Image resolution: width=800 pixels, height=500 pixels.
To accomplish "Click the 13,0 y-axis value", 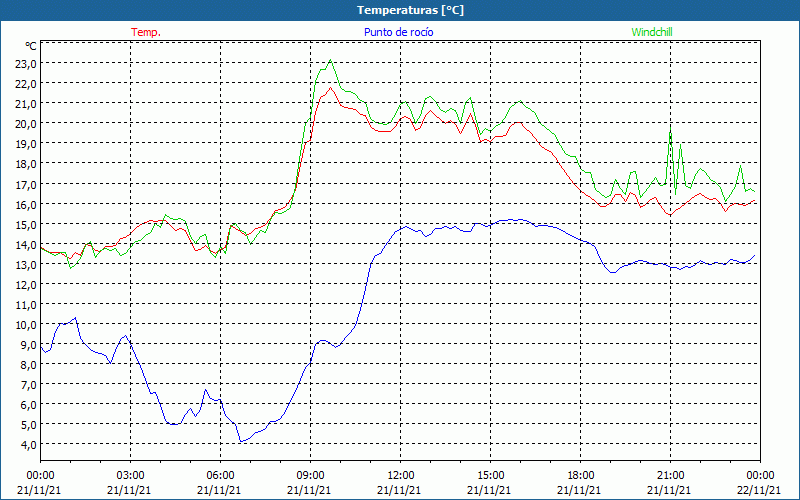I will (x=27, y=264).
